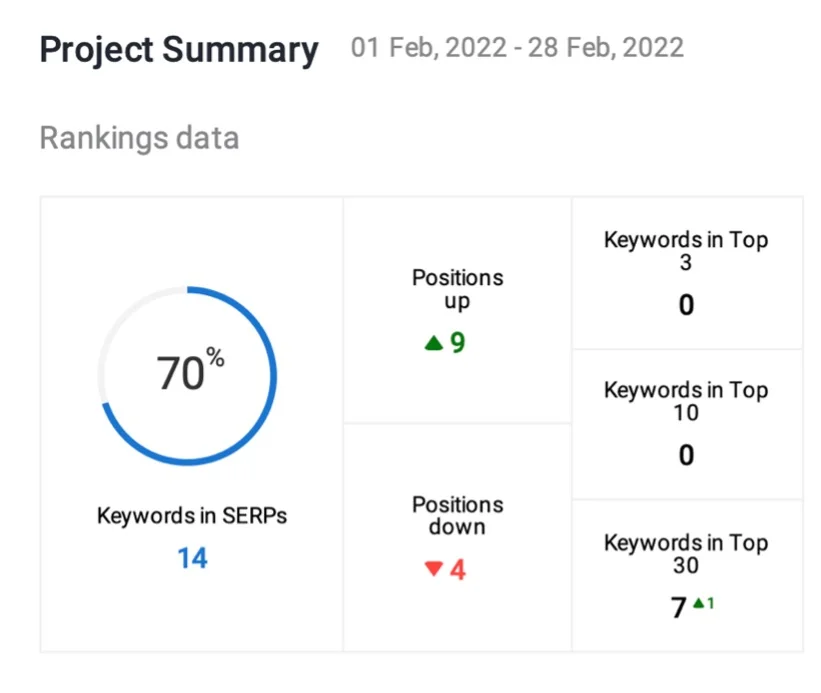Select the date range 01 Feb - 28 Feb
The width and height of the screenshot is (821, 693).
coord(517,48)
